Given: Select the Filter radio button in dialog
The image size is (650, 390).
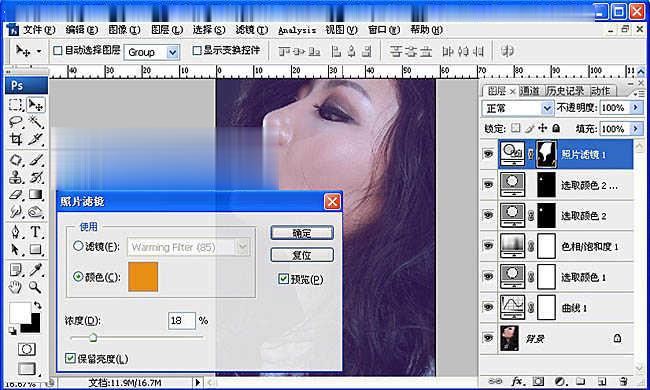Looking at the screenshot, I should pyautogui.click(x=78, y=246).
